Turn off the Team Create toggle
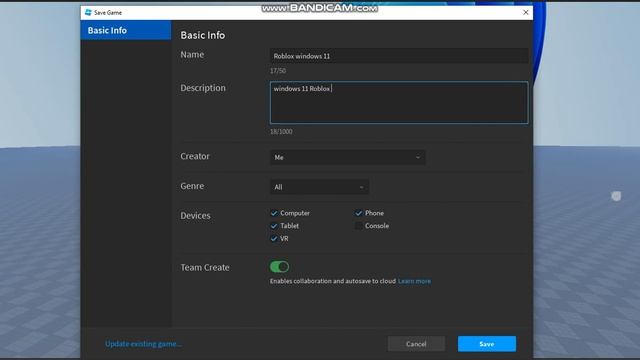Viewport: 640px width, 360px height. pos(279,267)
